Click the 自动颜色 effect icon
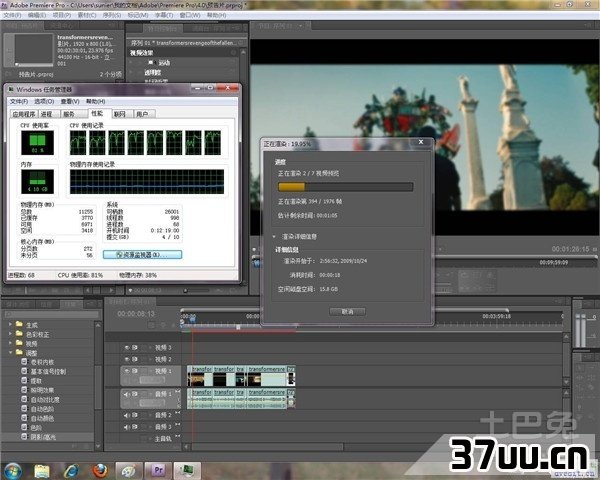 click(x=24, y=418)
